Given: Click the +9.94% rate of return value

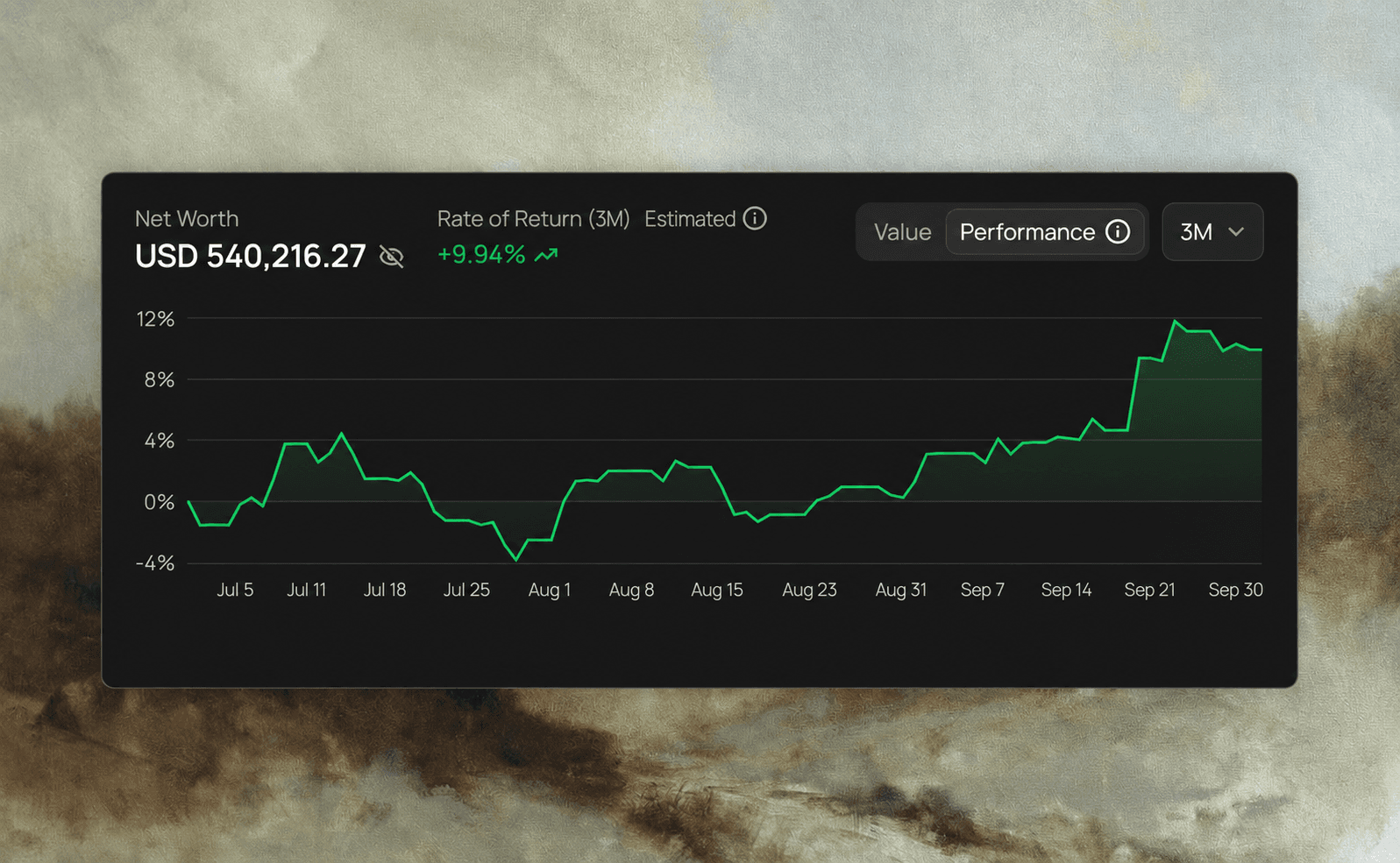Looking at the screenshot, I should click(x=481, y=255).
